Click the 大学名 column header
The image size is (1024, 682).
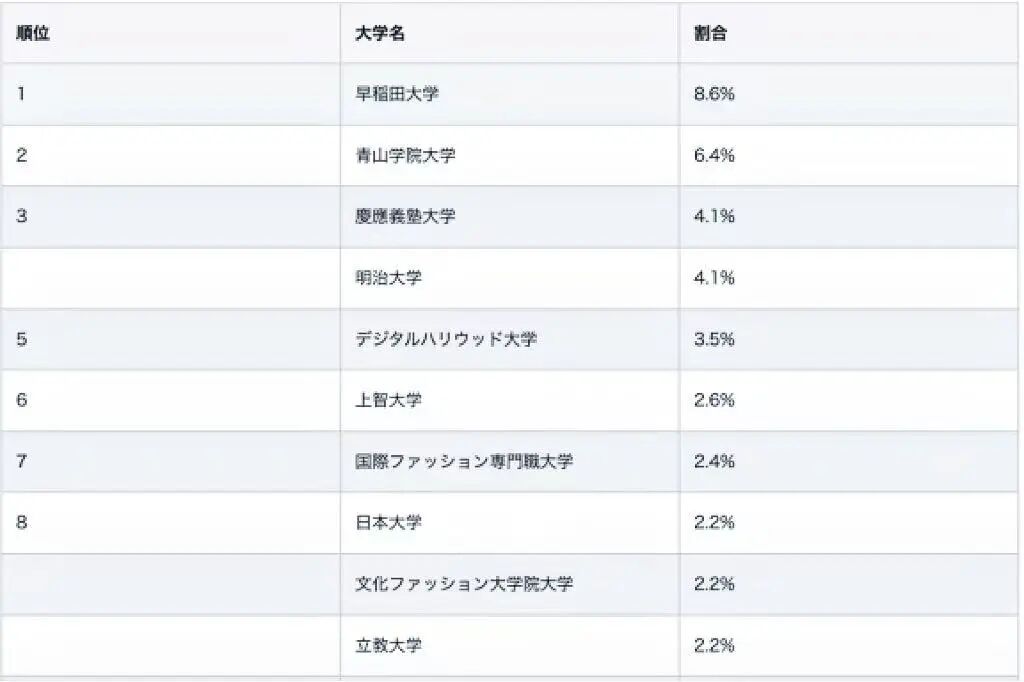(x=380, y=33)
